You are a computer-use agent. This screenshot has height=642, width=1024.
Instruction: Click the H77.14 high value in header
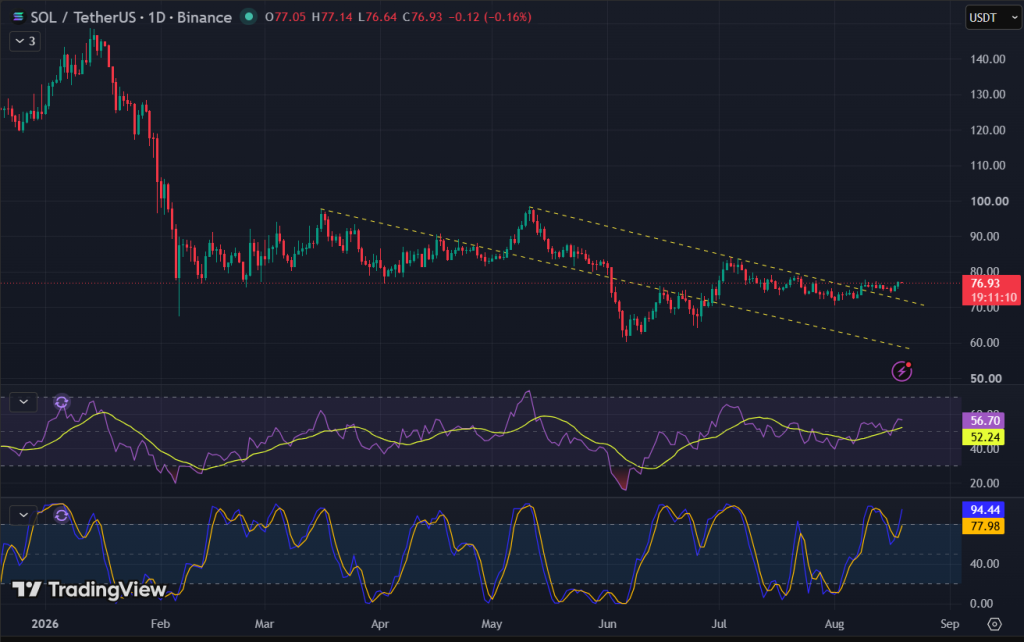[332, 17]
